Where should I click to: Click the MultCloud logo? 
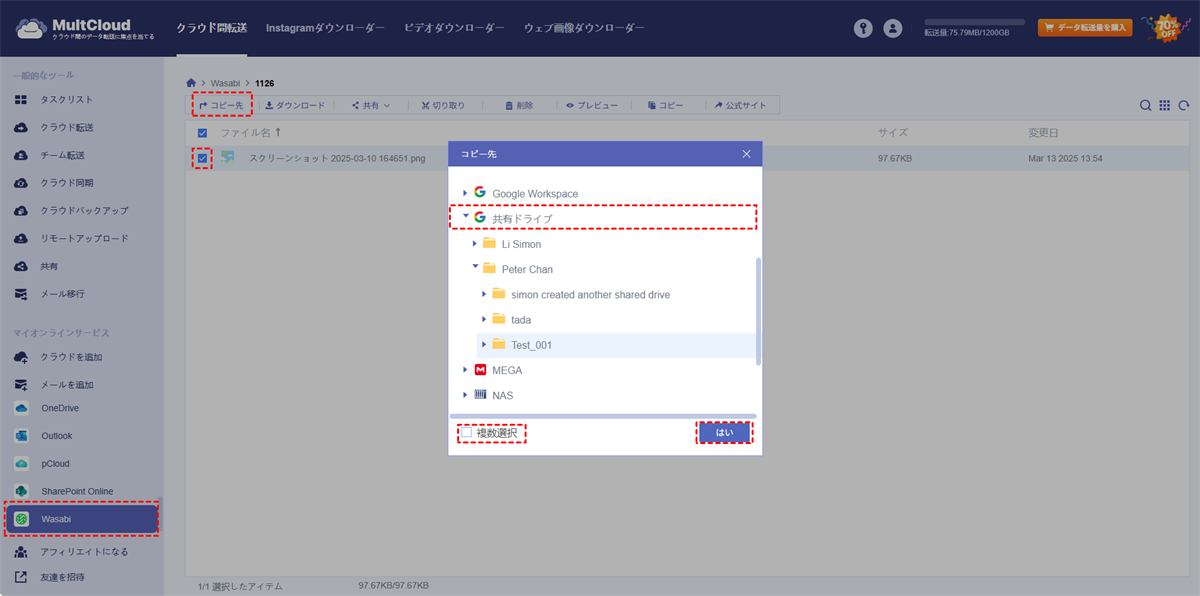point(85,29)
